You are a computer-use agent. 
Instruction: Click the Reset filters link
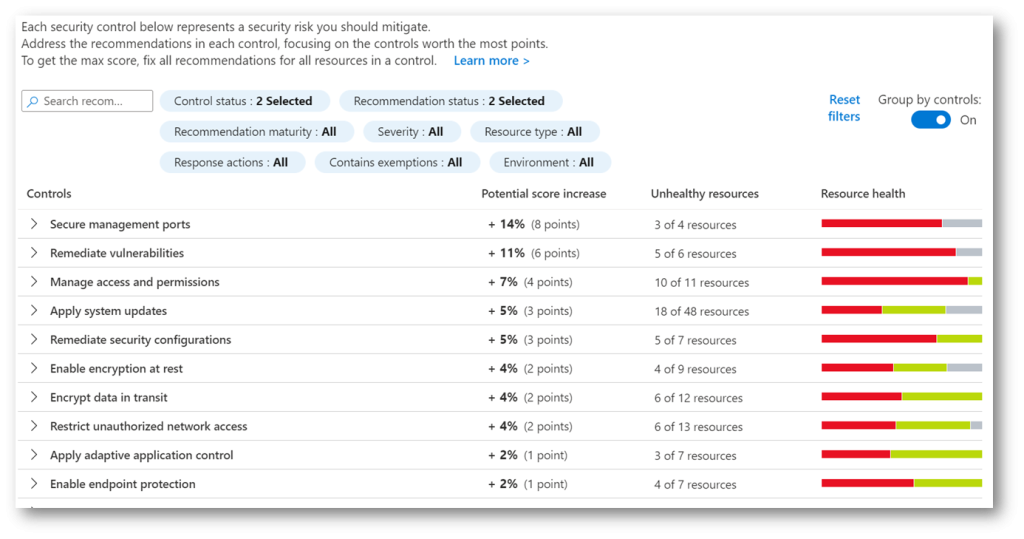pos(844,108)
